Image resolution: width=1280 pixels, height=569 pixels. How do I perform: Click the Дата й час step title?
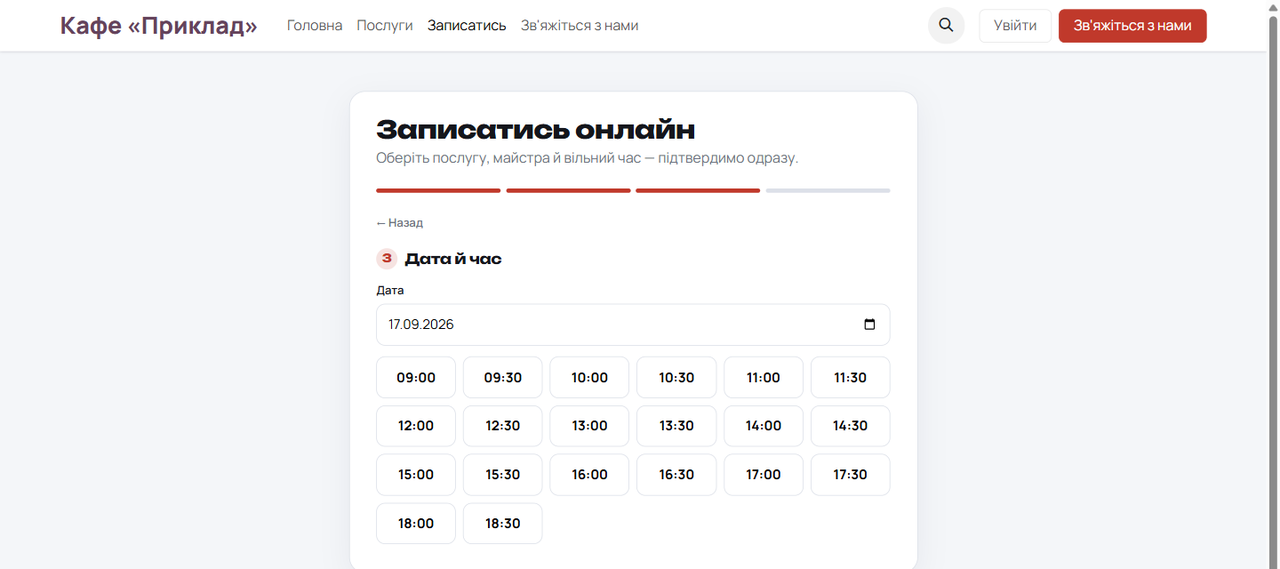coord(453,259)
